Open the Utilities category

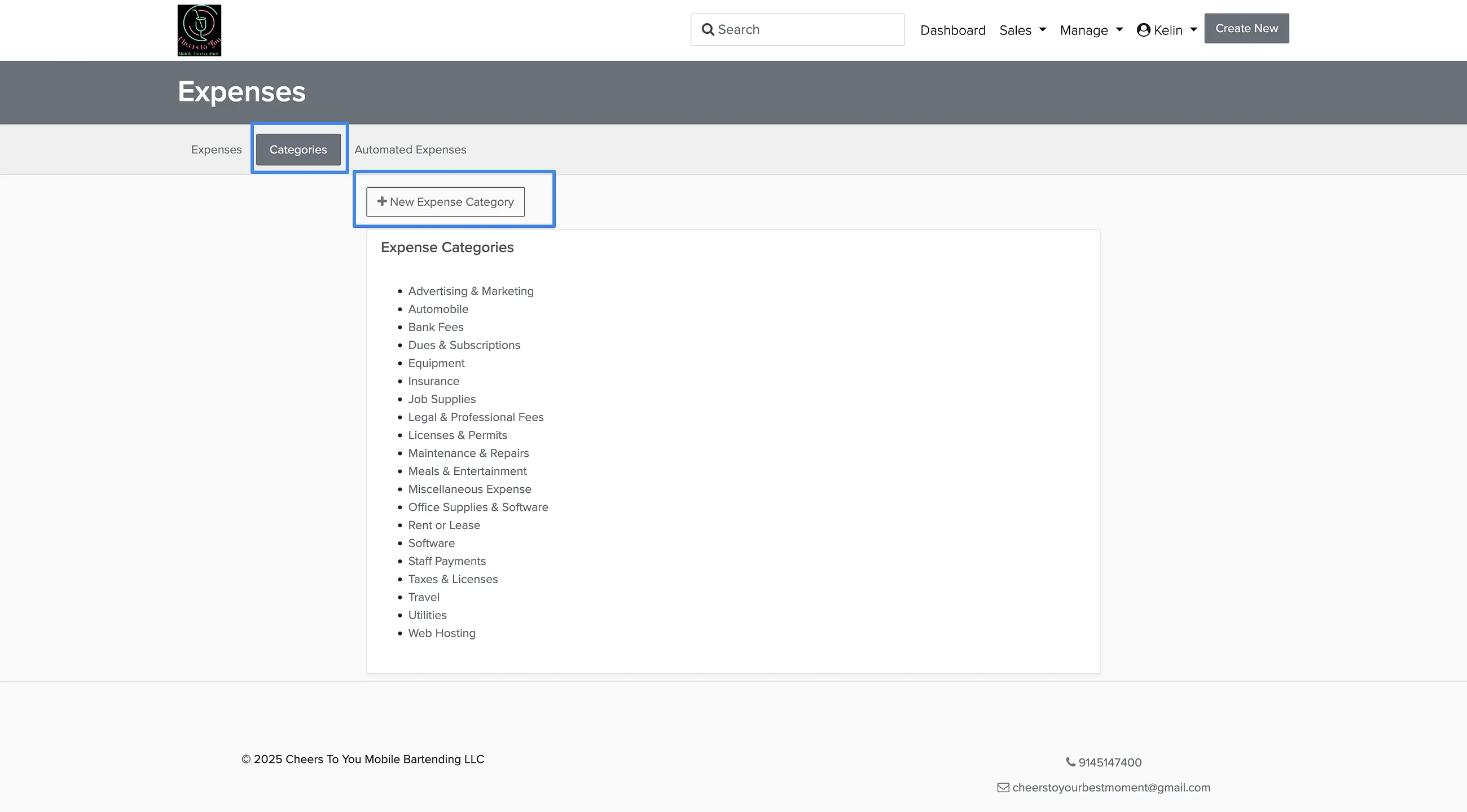click(428, 616)
